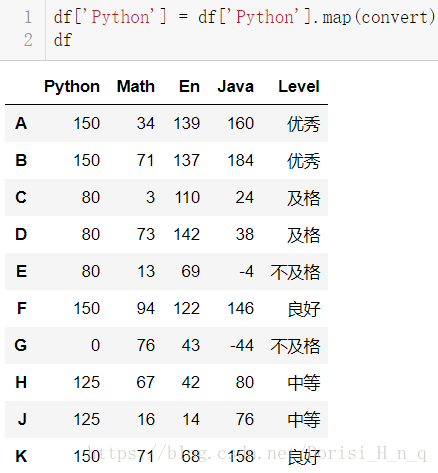Viewport: 438px width, 473px height.
Task: Click Math value 13 in row E
Action: tap(146, 271)
